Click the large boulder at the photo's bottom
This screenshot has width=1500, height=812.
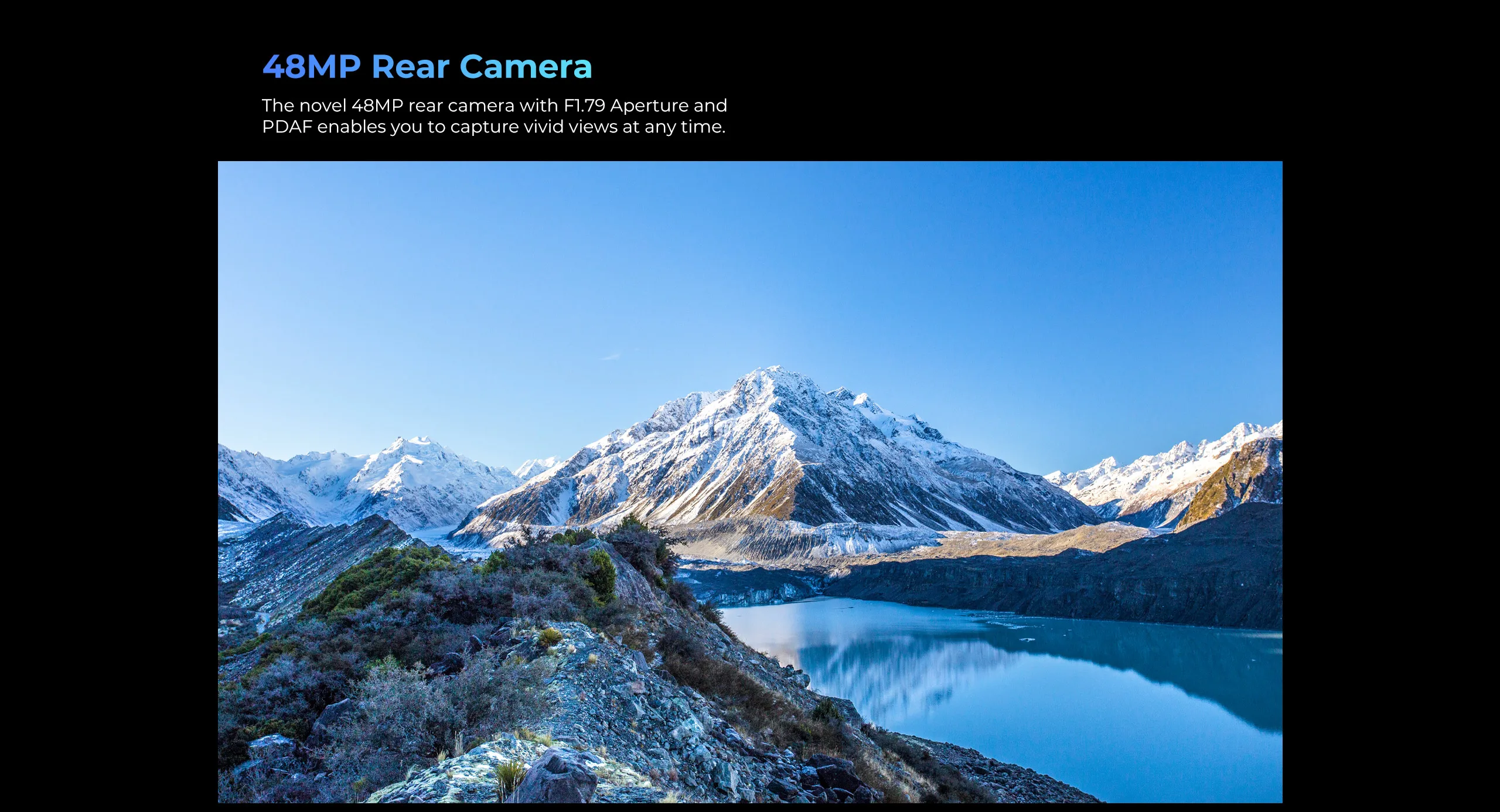(x=560, y=776)
